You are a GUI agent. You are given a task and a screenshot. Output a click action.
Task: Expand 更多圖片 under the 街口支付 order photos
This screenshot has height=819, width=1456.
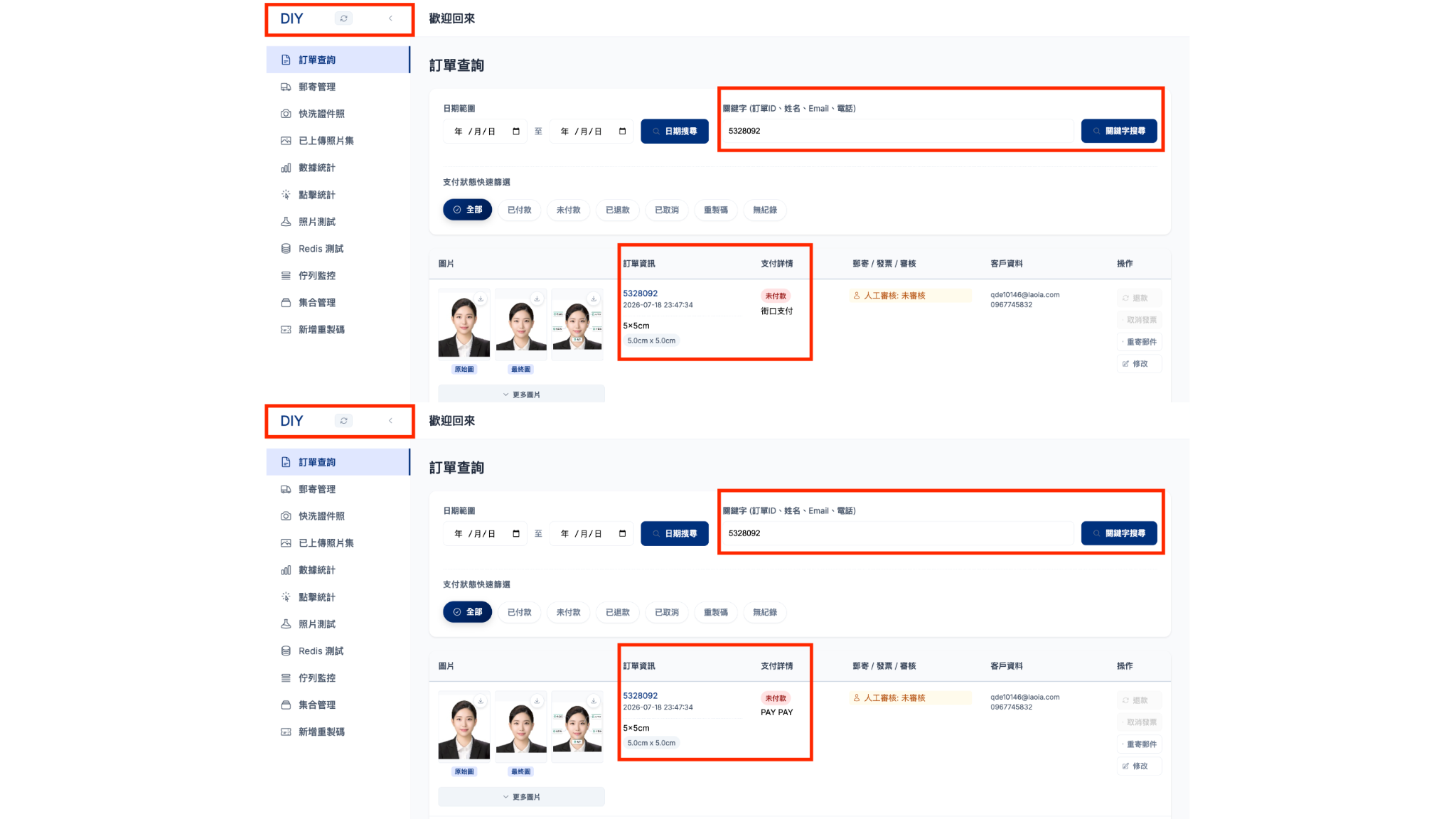click(x=521, y=395)
